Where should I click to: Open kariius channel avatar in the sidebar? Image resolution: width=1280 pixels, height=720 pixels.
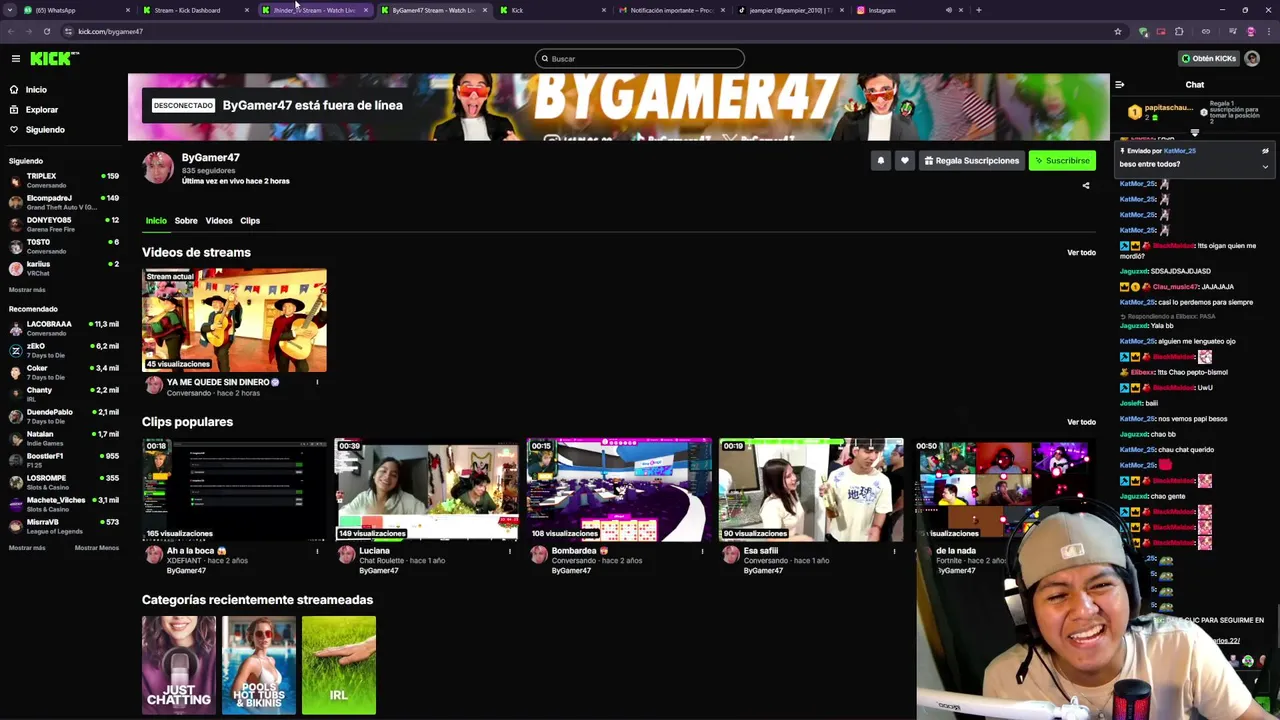tap(15, 268)
